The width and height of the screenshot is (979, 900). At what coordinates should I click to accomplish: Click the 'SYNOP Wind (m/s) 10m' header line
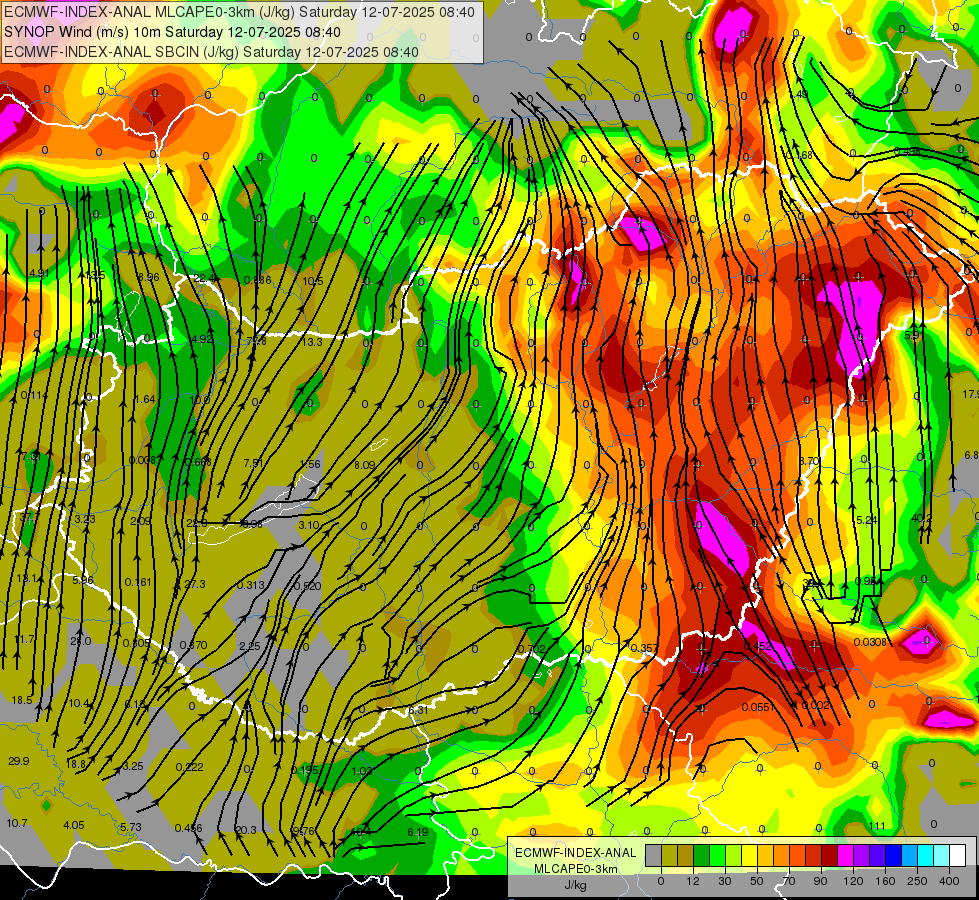click(x=172, y=32)
